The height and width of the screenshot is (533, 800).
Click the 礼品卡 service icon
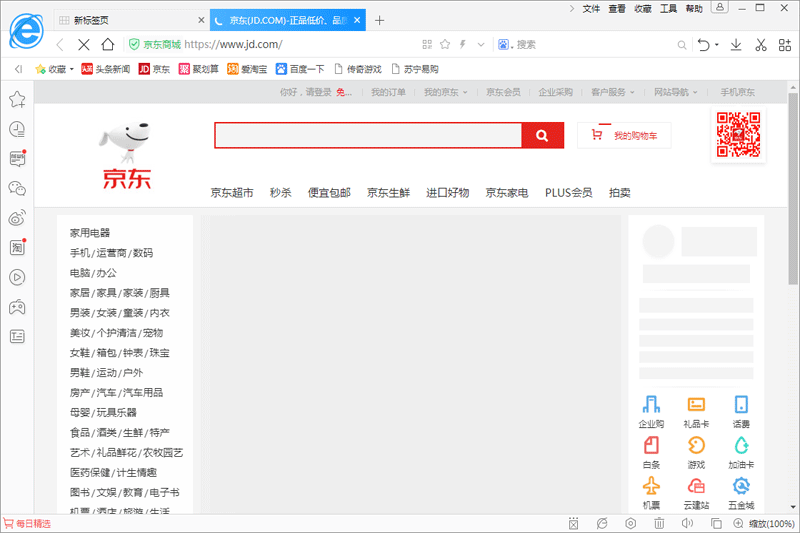click(696, 412)
